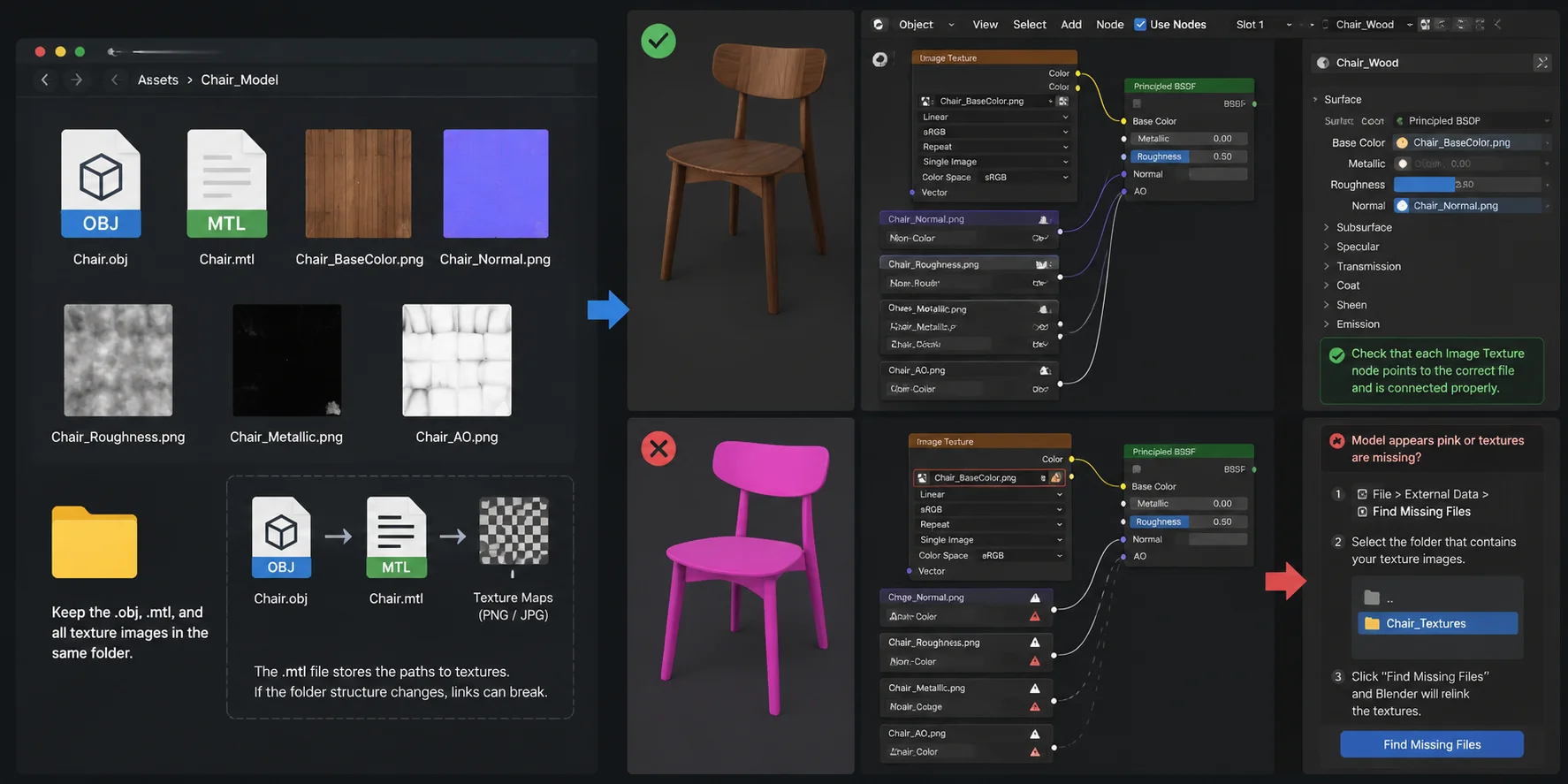Click warning triangle on missing Normal.png node
The height and width of the screenshot is (784, 1568).
(x=1035, y=598)
